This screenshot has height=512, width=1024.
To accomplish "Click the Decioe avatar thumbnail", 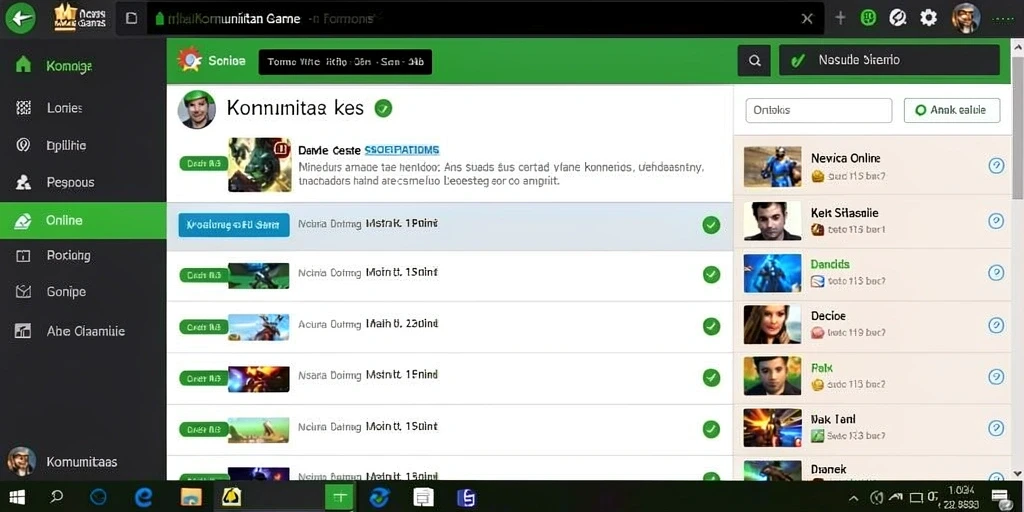I will tap(773, 325).
